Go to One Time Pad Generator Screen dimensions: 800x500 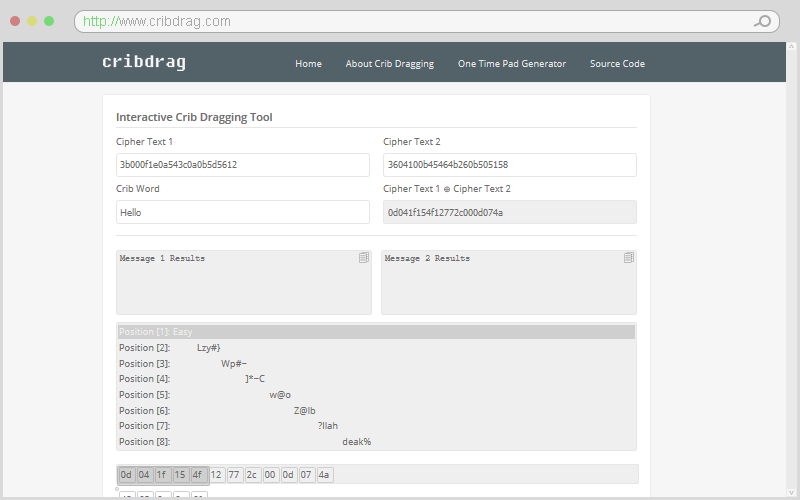point(511,64)
